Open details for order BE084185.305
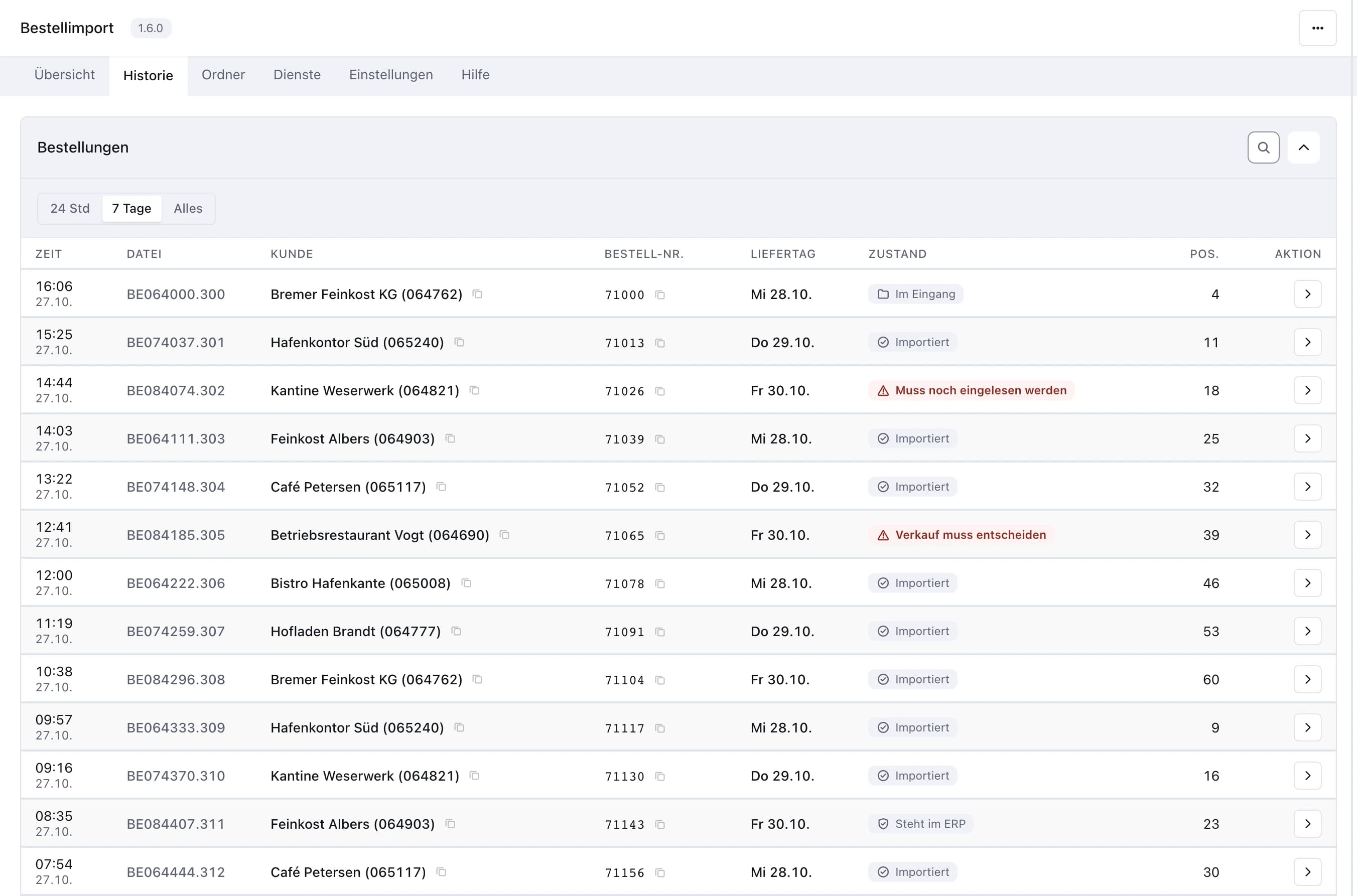The width and height of the screenshot is (1357, 896). pyautogui.click(x=1307, y=535)
